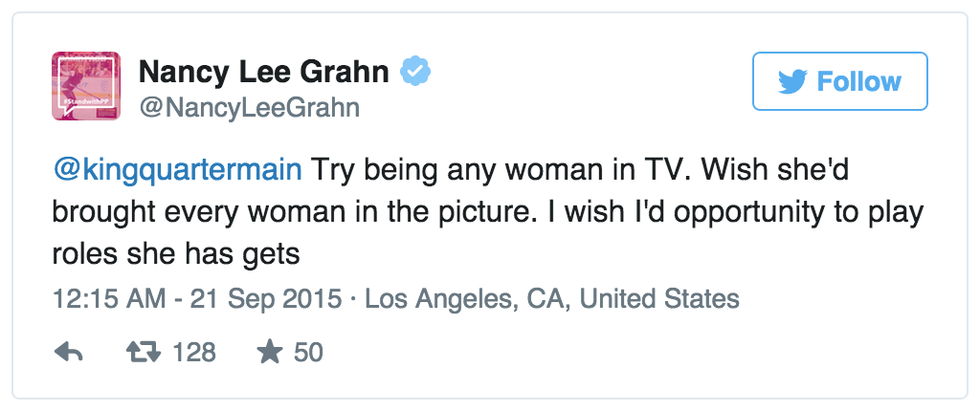View the 50 favorites count

308,352
